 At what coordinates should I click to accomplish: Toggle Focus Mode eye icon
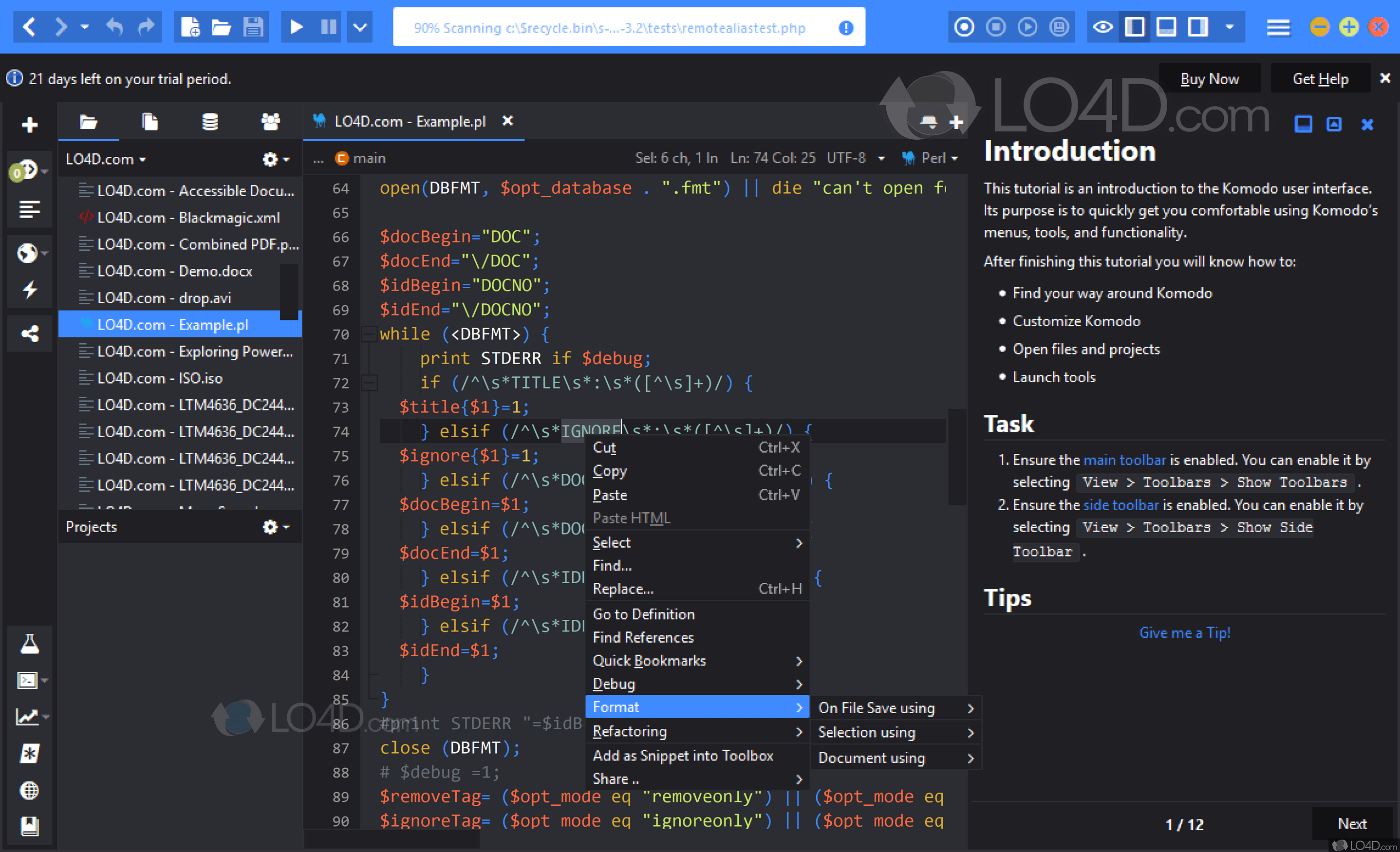pos(1103,27)
